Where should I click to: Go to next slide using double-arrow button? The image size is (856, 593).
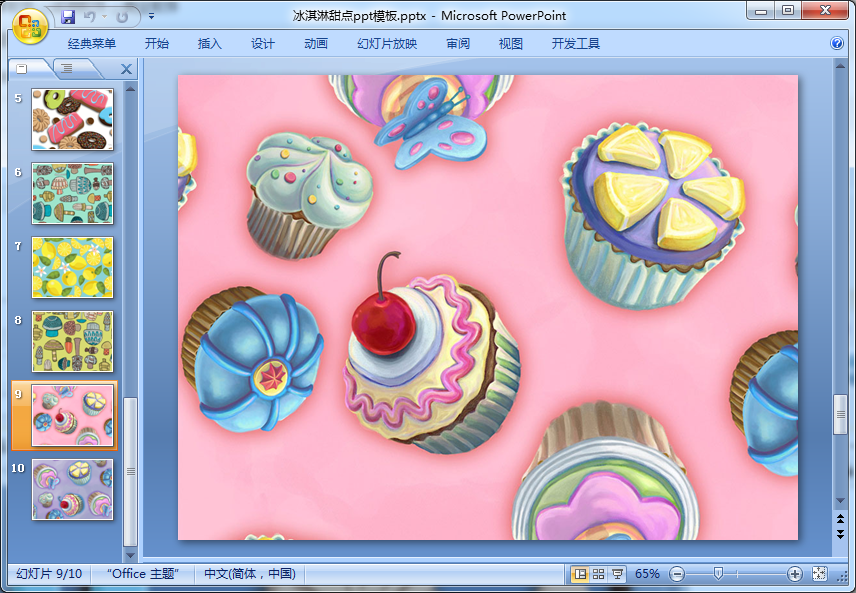[840, 535]
